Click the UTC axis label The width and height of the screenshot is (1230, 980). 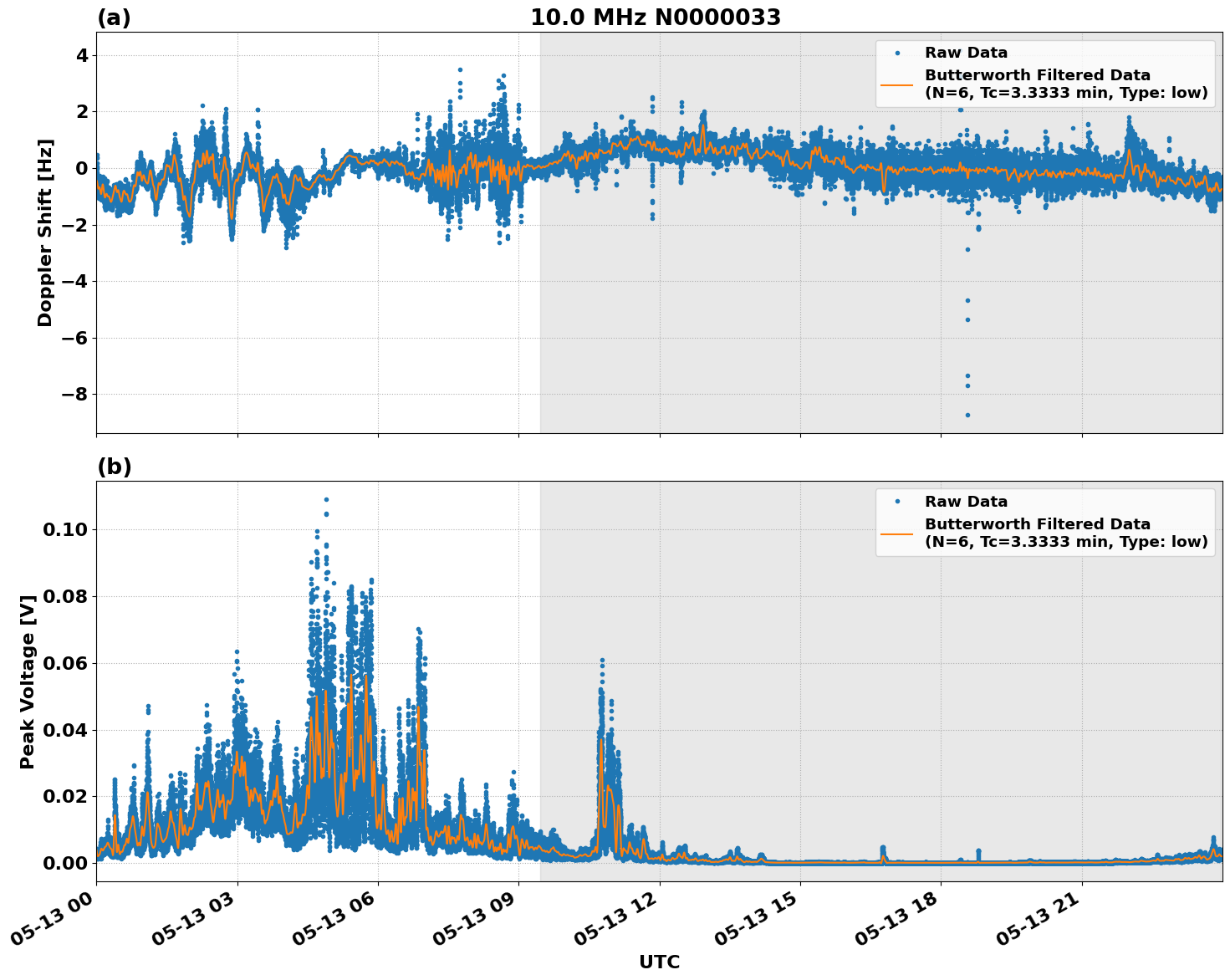(657, 962)
